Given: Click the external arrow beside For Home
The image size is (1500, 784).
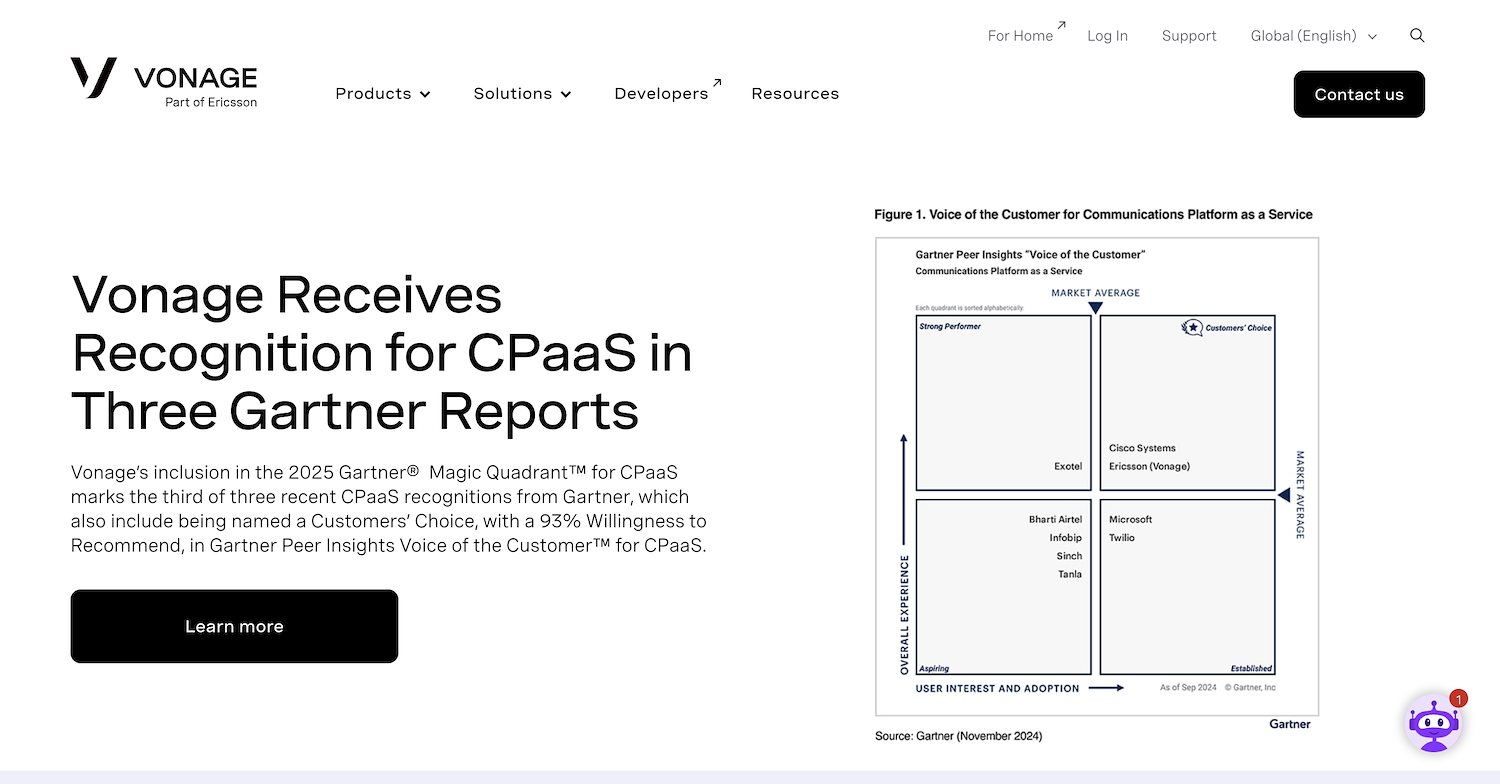Looking at the screenshot, I should (x=1061, y=25).
